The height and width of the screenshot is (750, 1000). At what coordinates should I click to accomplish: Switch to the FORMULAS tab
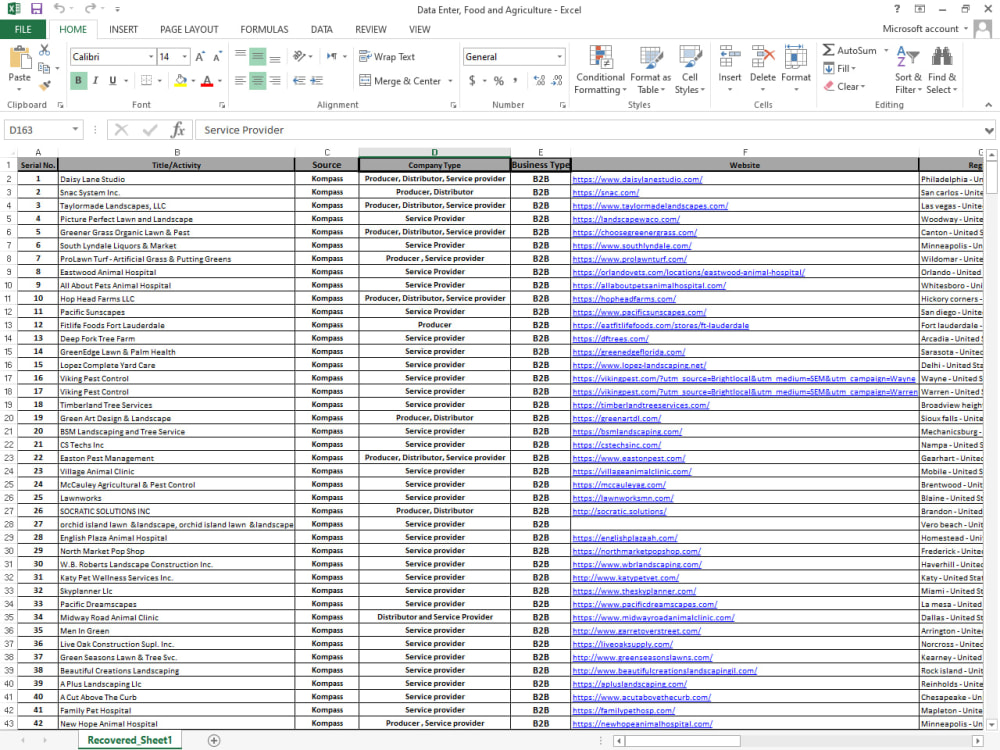(x=264, y=29)
